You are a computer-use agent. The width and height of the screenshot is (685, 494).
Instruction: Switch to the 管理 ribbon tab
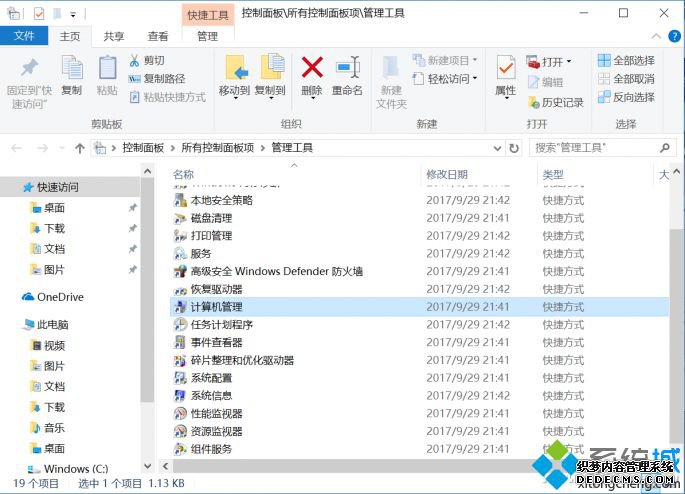click(x=208, y=36)
